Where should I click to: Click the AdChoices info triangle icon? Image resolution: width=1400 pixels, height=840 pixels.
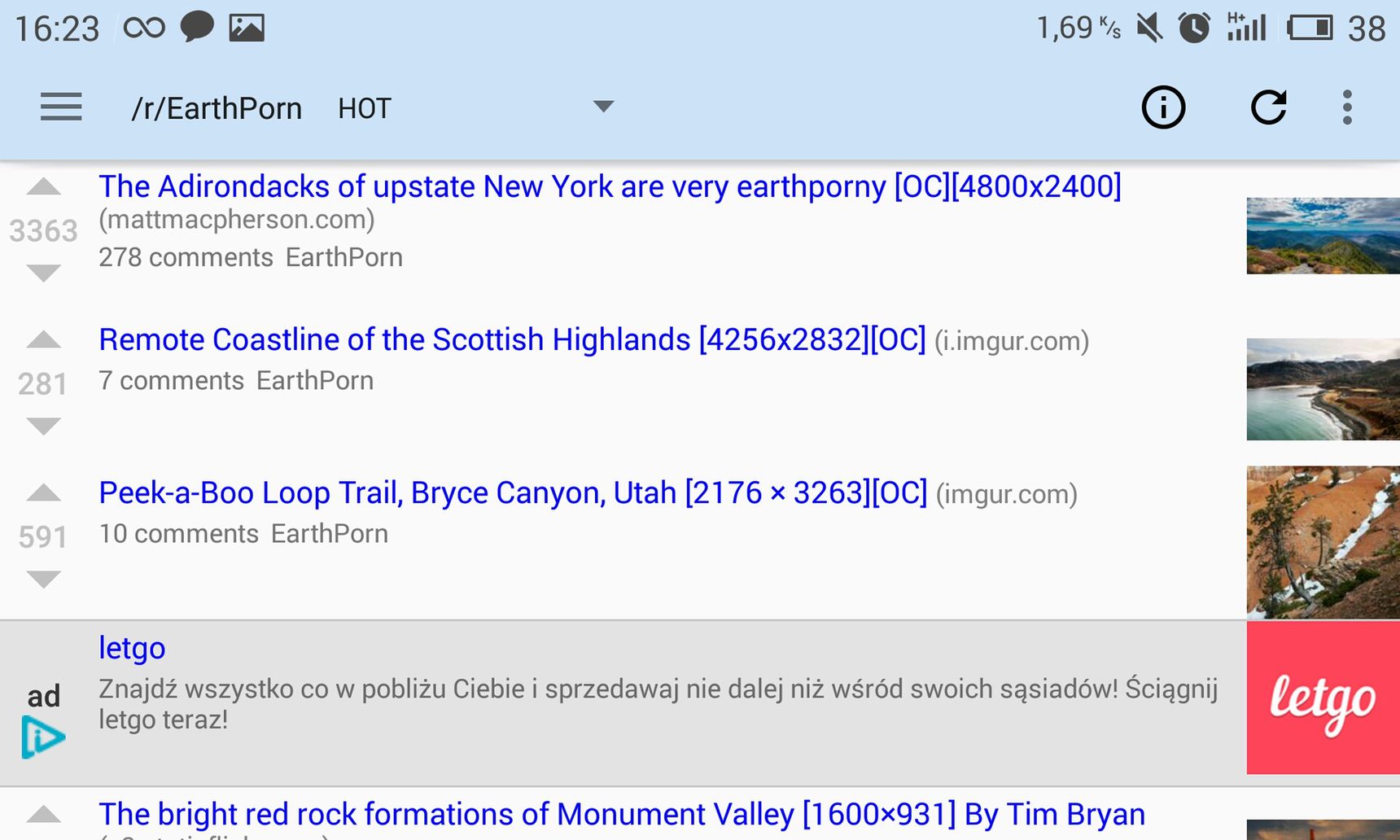tap(42, 737)
